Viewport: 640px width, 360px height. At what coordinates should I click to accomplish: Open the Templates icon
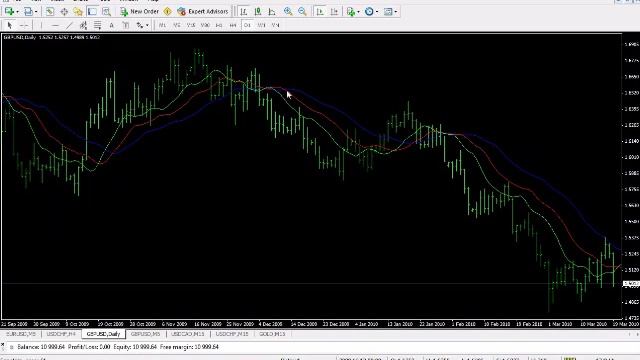coord(388,11)
